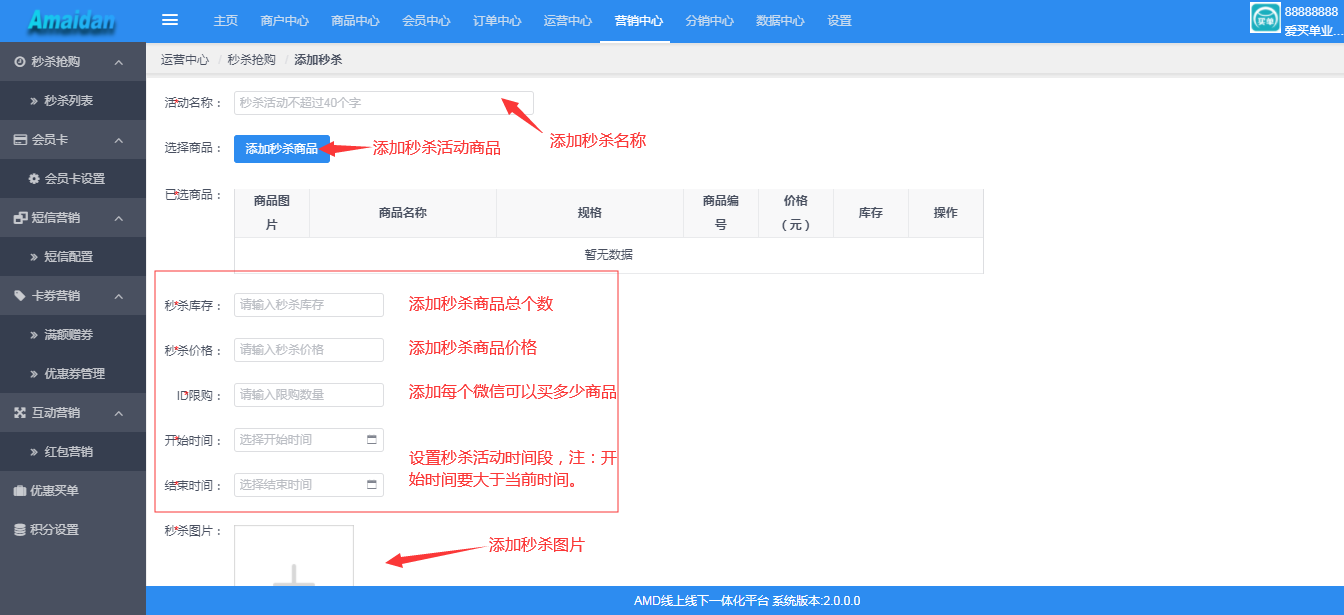Click the briefcase icon beside 优惠买单
Viewport: 1344px width, 615px height.
(20, 491)
